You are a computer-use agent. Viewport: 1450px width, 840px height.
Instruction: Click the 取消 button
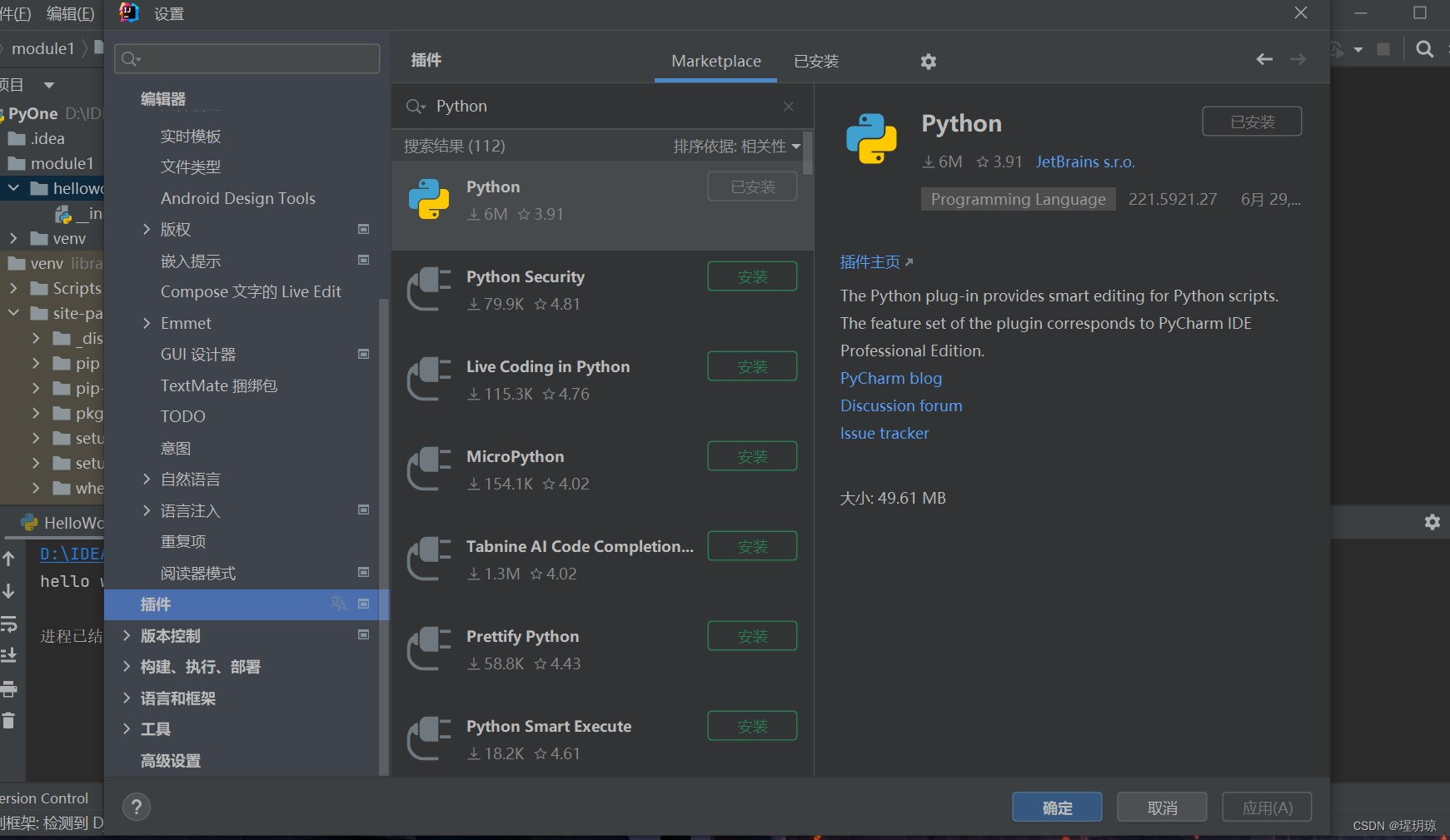coord(1162,808)
